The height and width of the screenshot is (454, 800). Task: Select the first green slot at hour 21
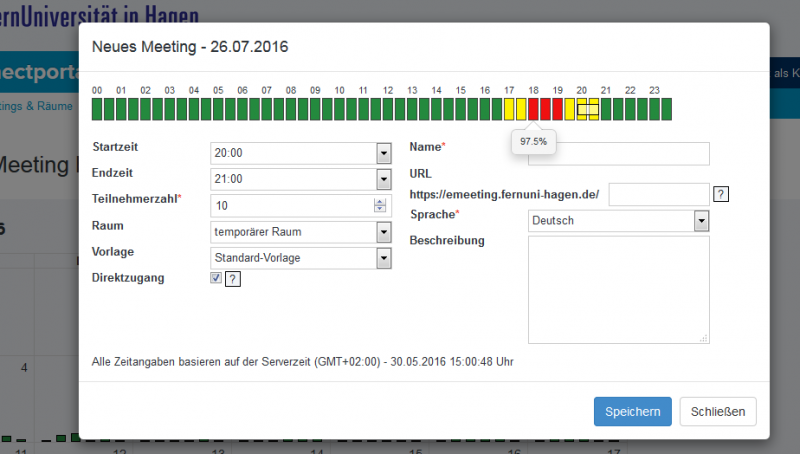[606, 109]
